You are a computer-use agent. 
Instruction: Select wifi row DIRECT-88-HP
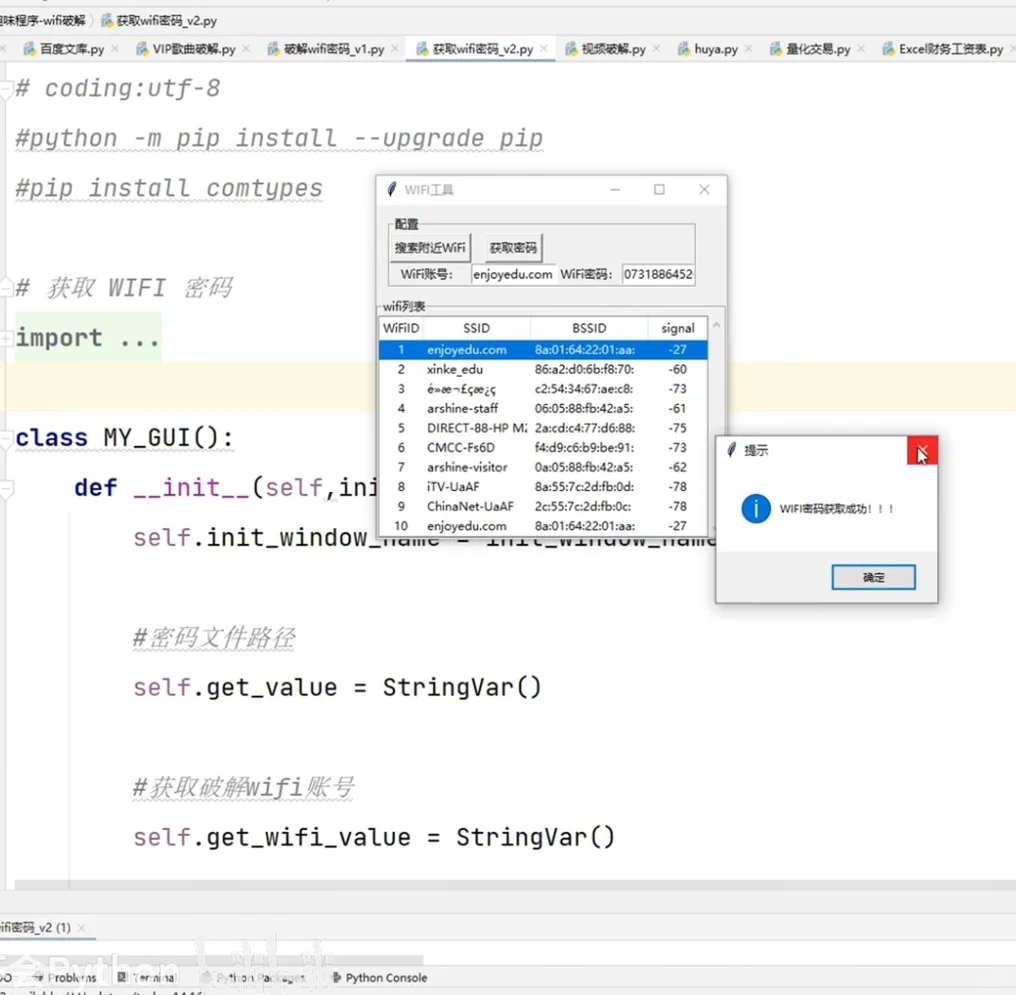[x=543, y=428]
